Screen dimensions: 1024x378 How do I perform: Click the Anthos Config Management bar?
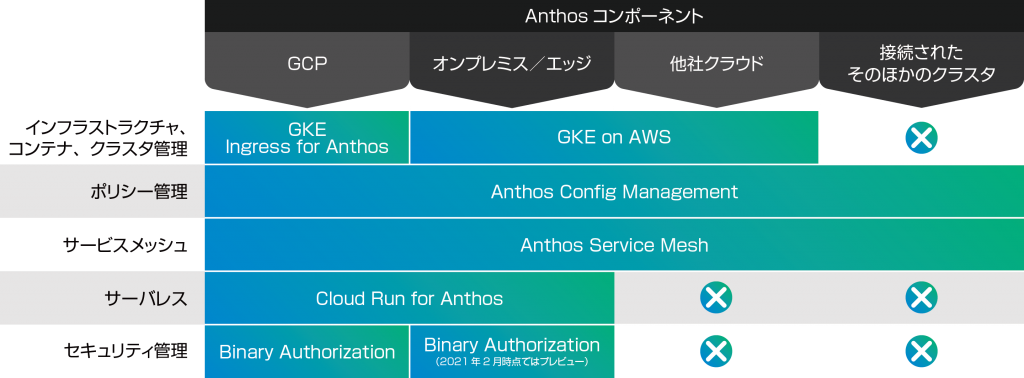(x=615, y=191)
